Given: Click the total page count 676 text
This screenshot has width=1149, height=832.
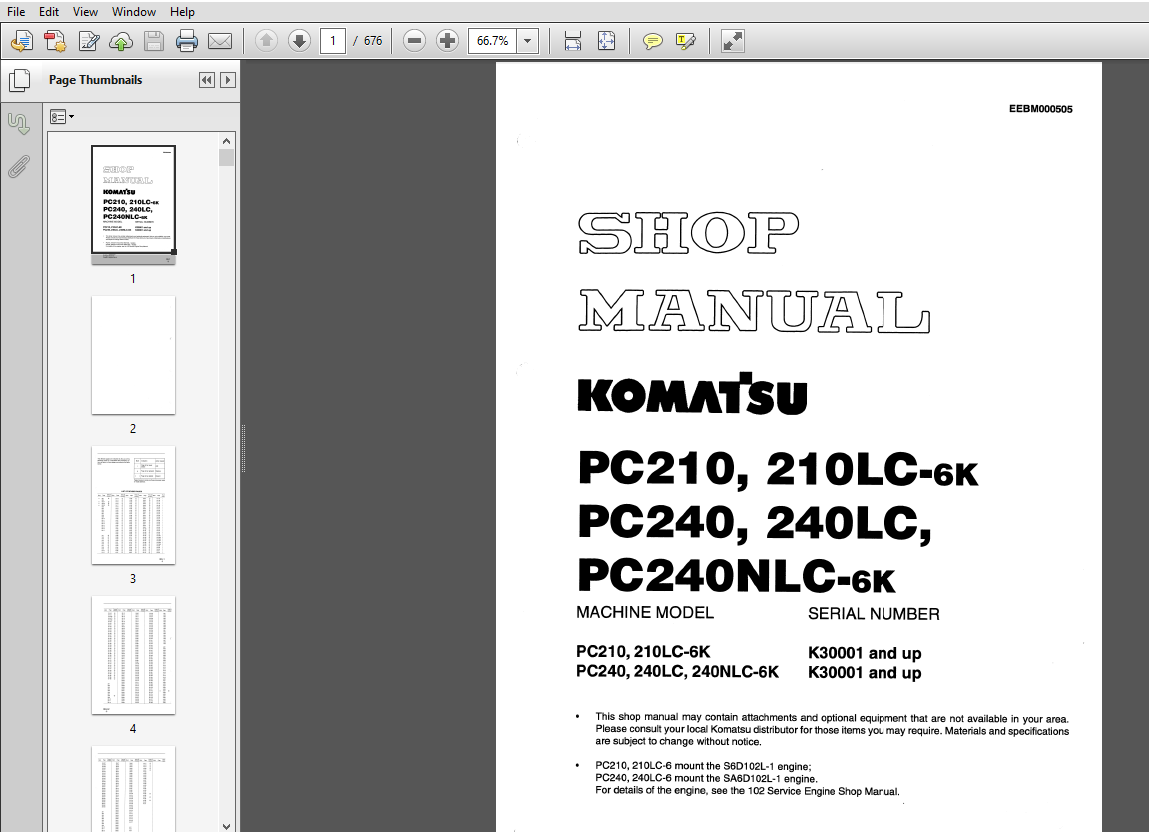Looking at the screenshot, I should point(373,41).
